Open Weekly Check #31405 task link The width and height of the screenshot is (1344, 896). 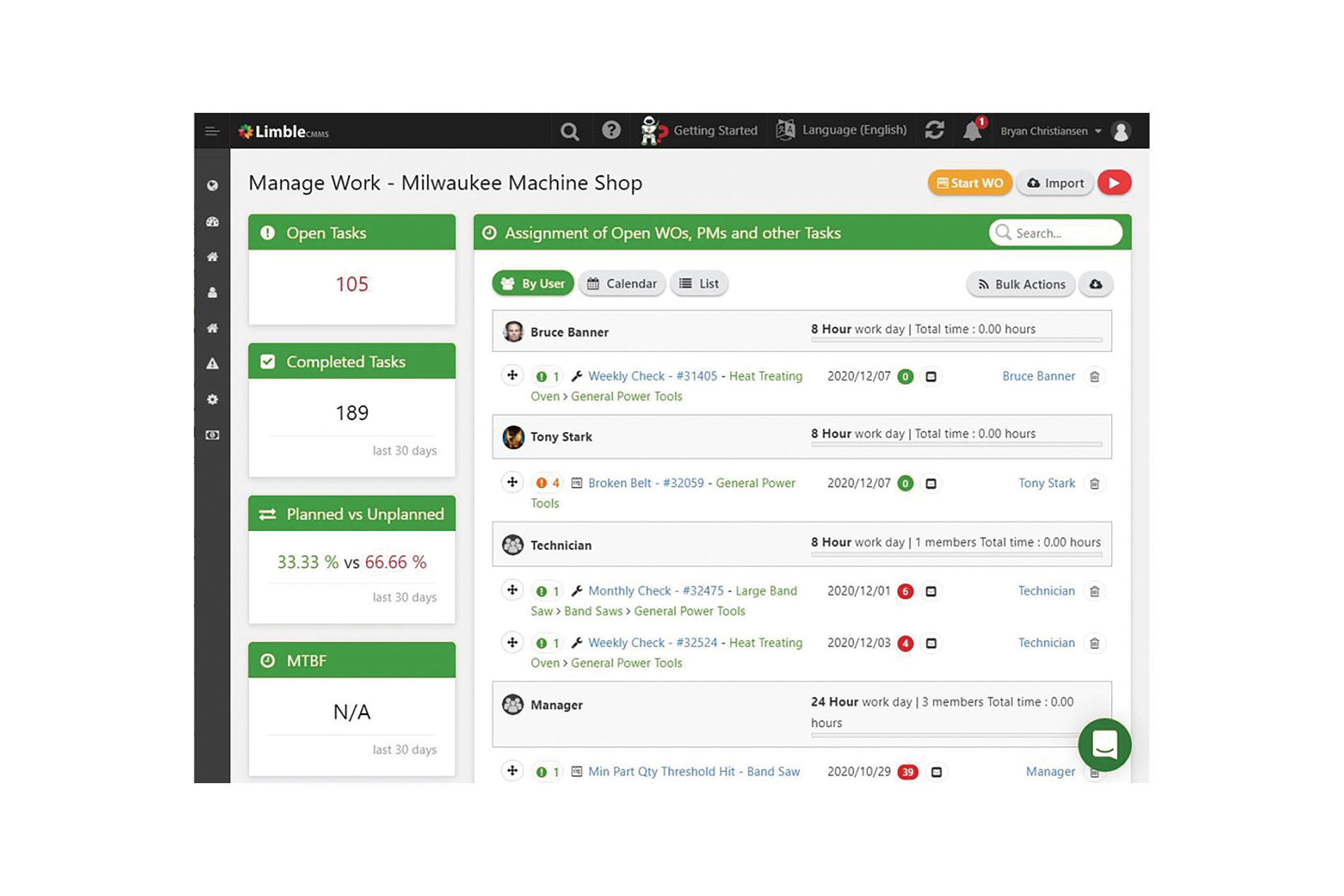pyautogui.click(x=652, y=376)
